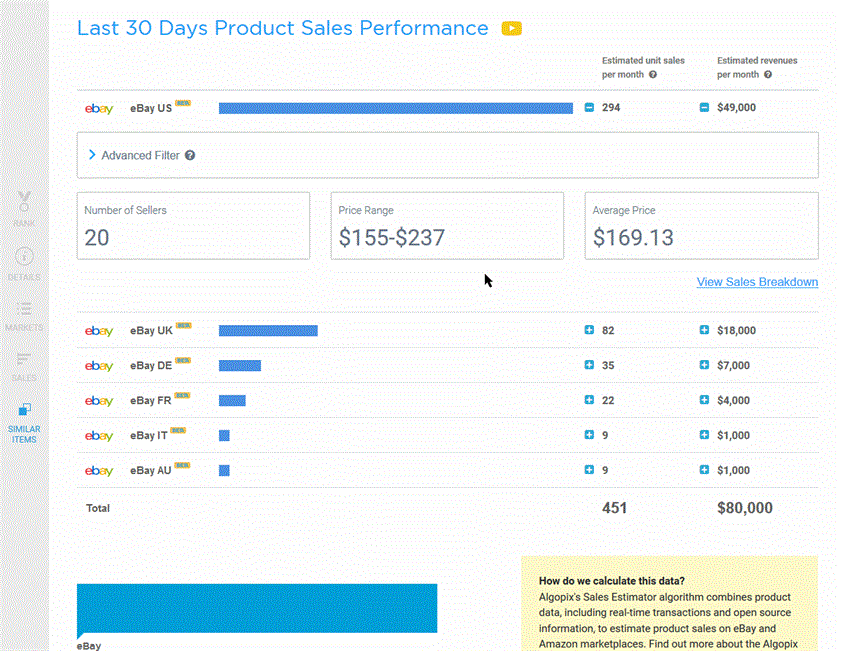Viewport: 841px width, 651px height.
Task: Open the View Sales Breakdown link
Action: tap(757, 282)
